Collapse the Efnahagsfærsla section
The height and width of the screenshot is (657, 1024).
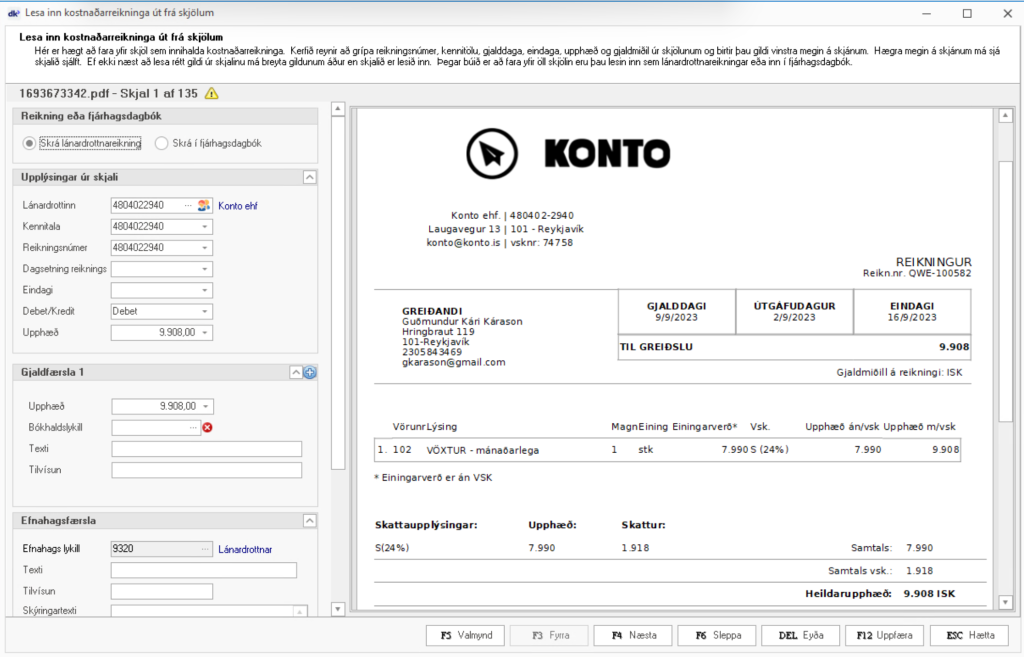(310, 520)
